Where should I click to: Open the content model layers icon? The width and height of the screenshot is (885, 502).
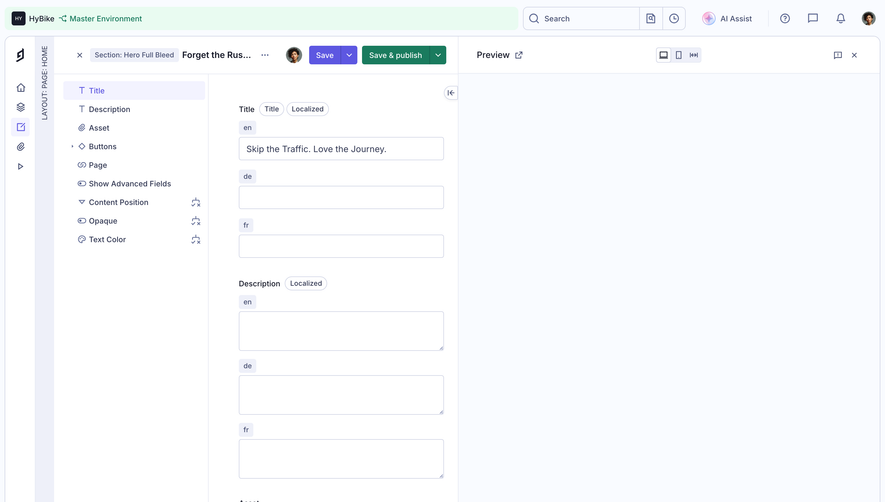pyautogui.click(x=21, y=107)
